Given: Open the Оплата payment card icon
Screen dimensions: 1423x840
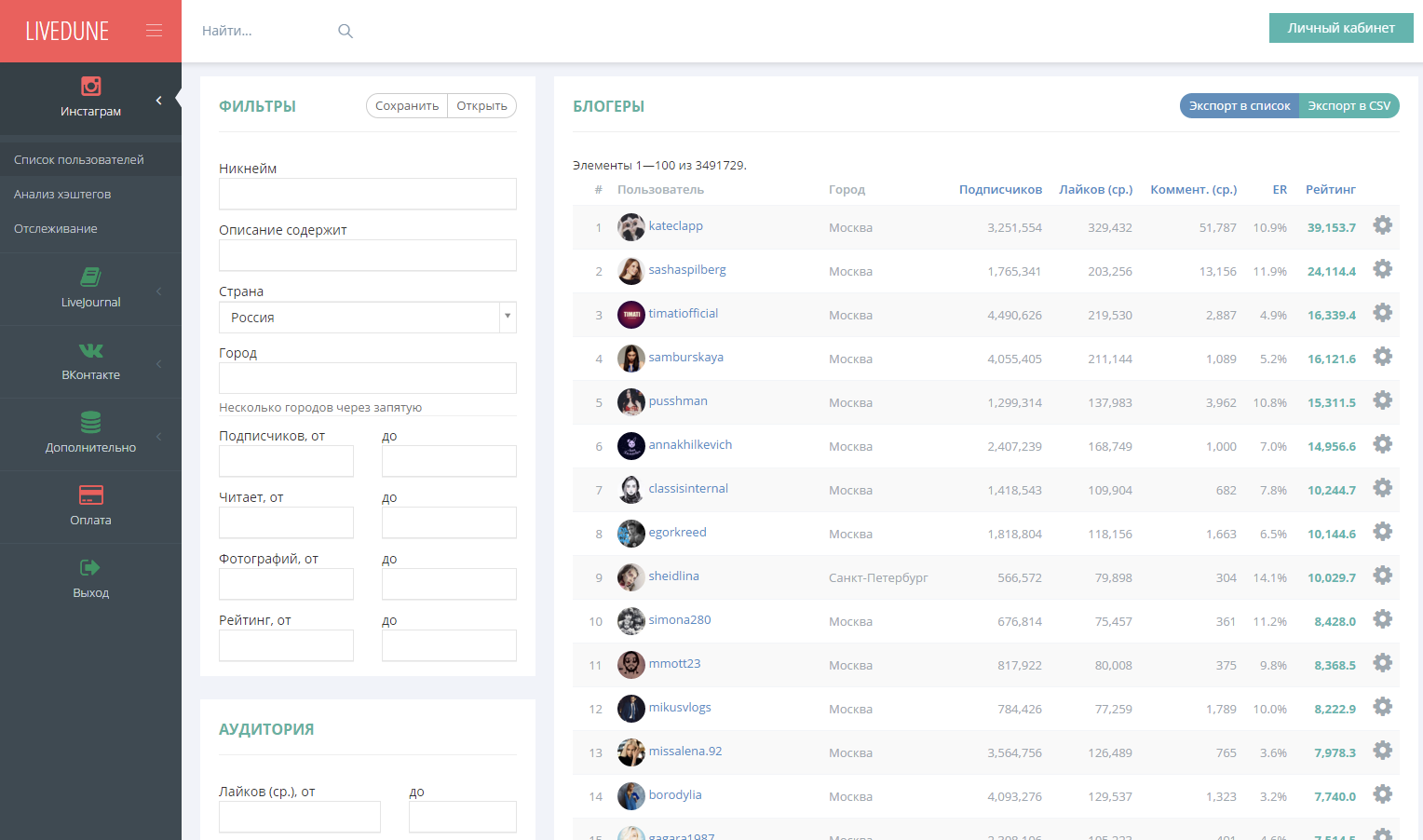Looking at the screenshot, I should pyautogui.click(x=90, y=495).
